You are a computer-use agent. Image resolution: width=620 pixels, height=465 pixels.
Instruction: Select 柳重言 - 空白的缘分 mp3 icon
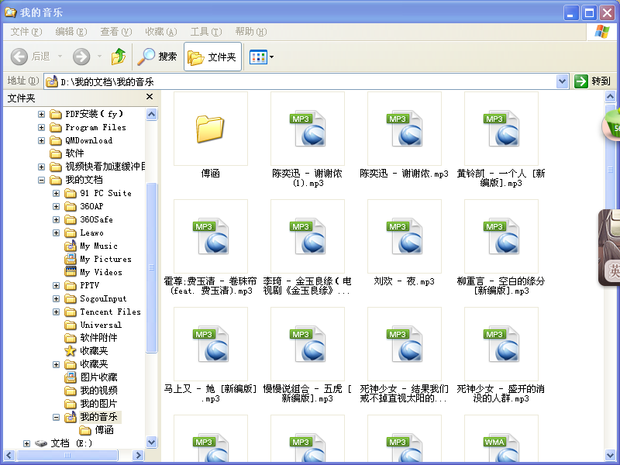pyautogui.click(x=501, y=236)
